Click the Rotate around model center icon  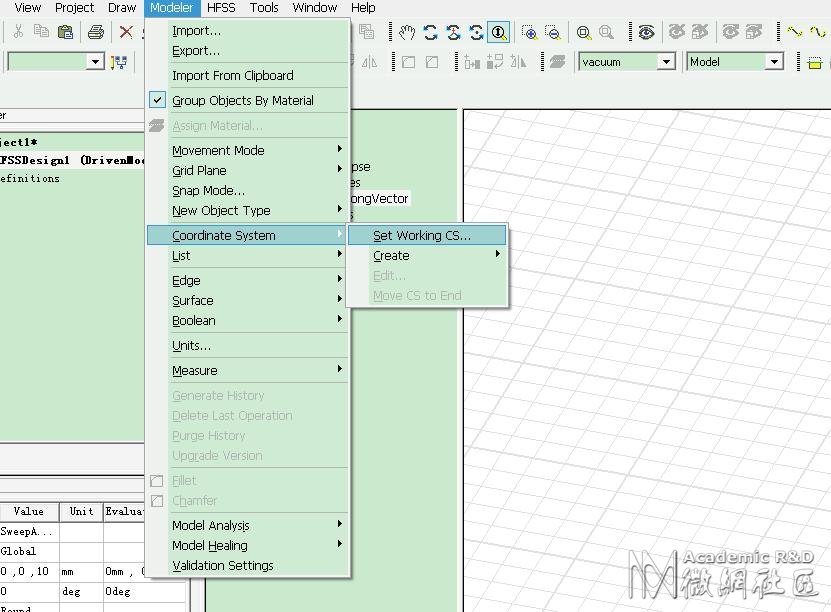point(453,33)
